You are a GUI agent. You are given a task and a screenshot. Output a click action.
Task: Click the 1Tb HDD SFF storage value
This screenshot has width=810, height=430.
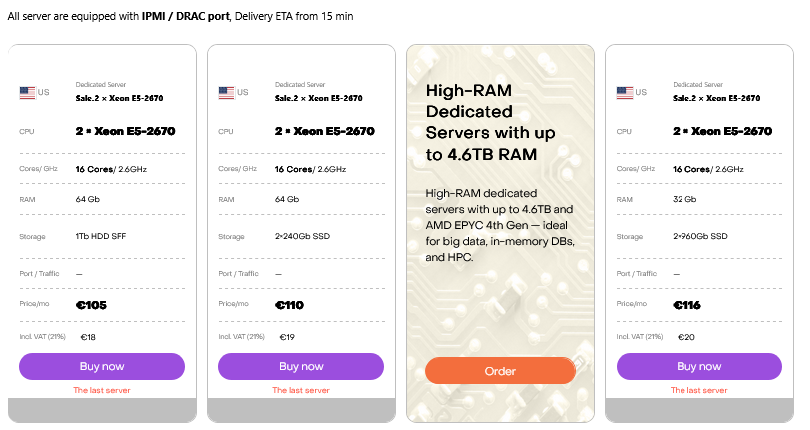[101, 237]
